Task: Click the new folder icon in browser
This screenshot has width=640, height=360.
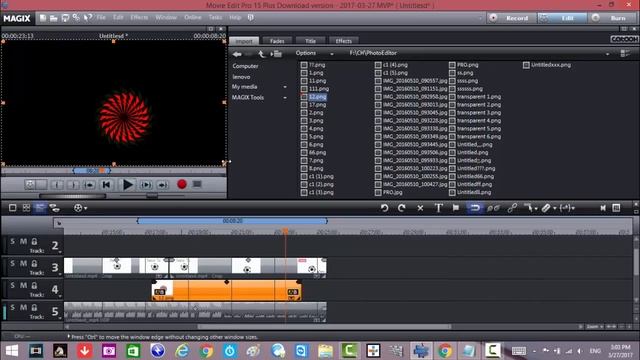Action: pyautogui.click(x=276, y=54)
